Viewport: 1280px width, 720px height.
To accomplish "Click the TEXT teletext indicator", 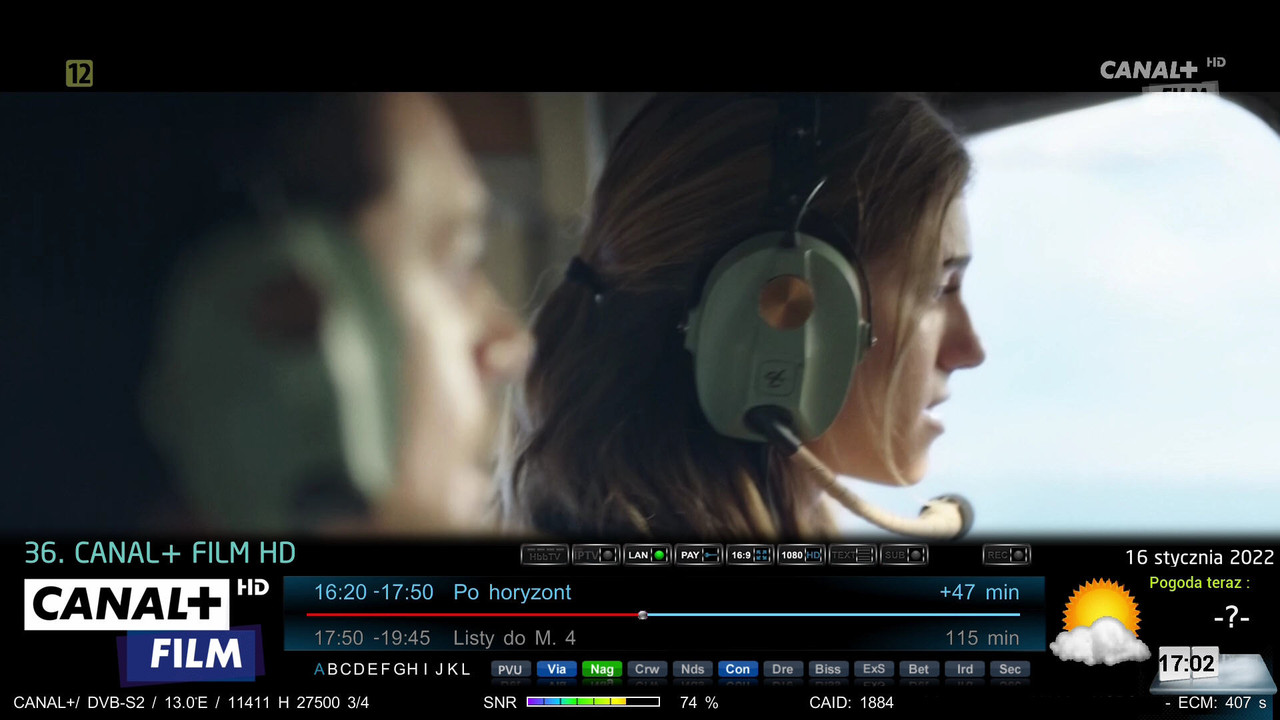I will pos(853,554).
